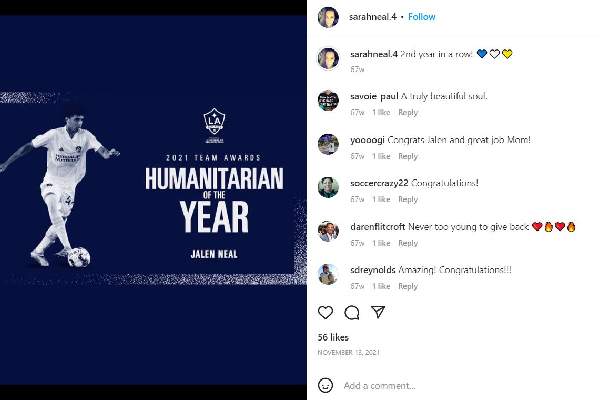The width and height of the screenshot is (600, 400).
Task: Open the soccercrazy22 username link
Action: tap(379, 183)
